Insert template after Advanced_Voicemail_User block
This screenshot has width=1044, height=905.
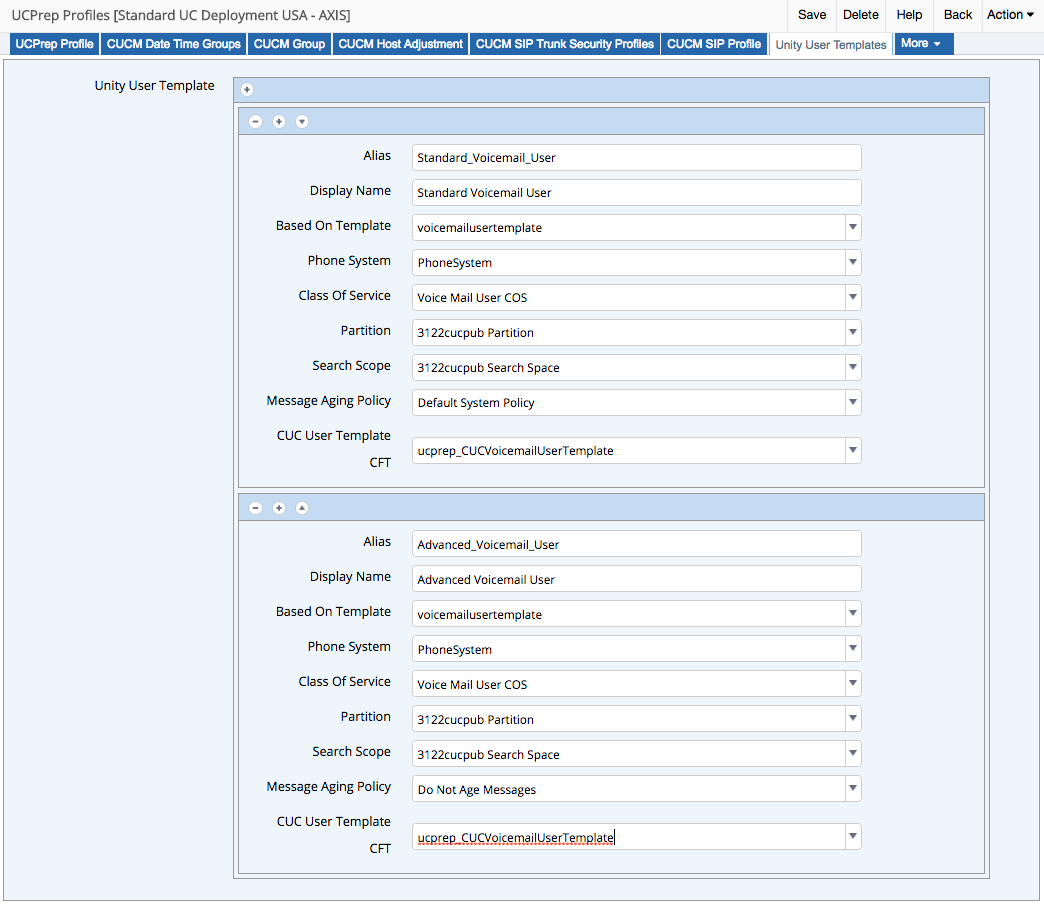(x=279, y=508)
